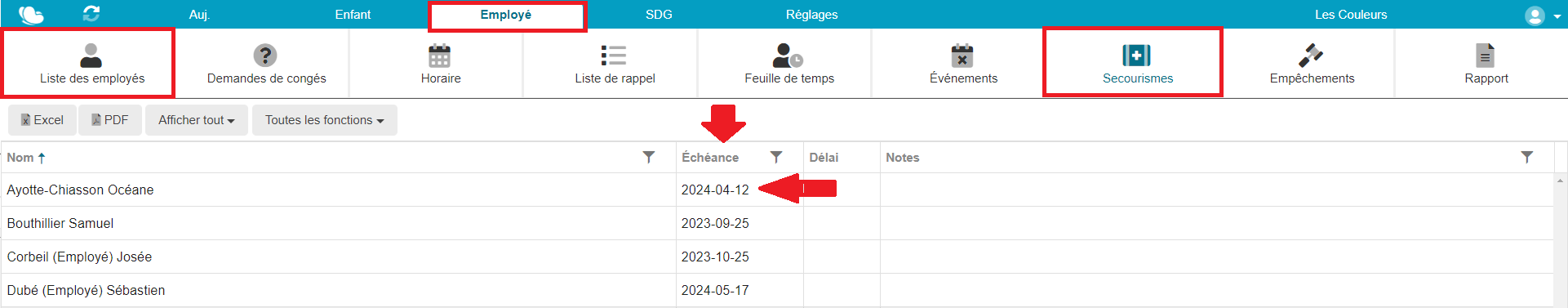Open Demandes de congés question-mark icon

coord(265,56)
